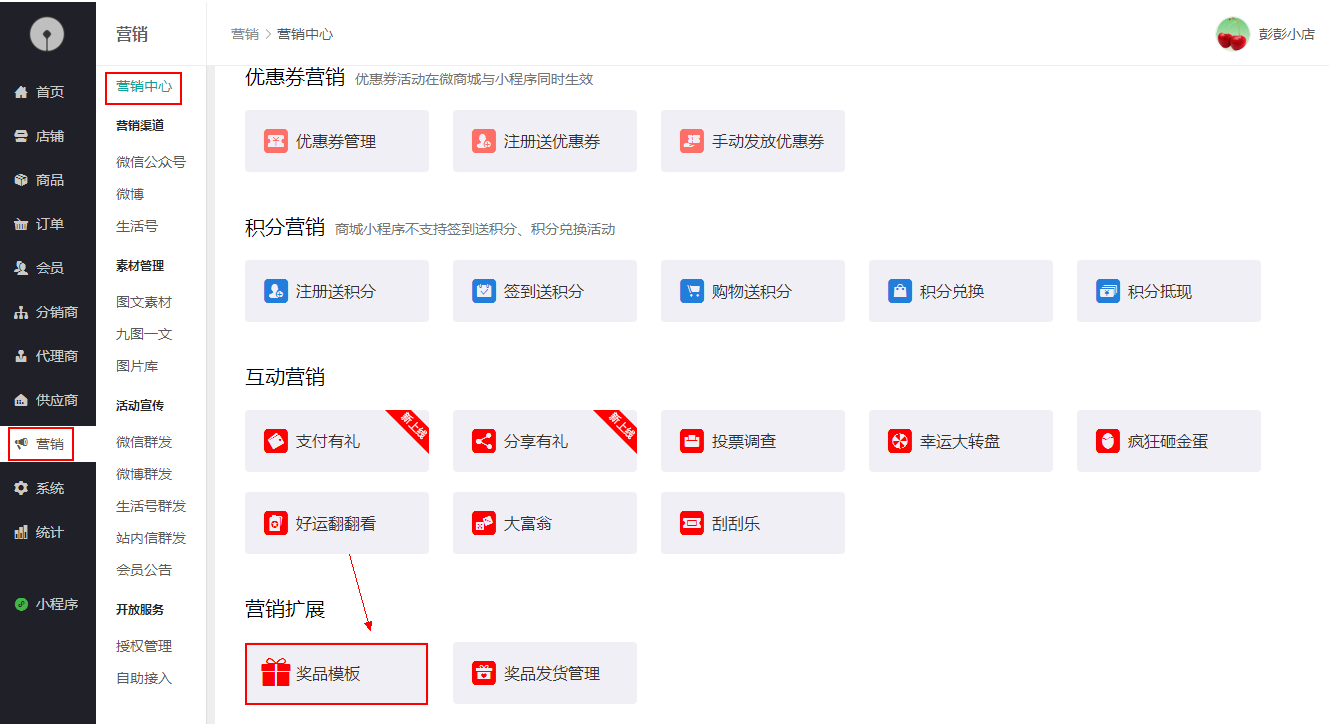
Task: Open the scratch card icon (刮刮乐)
Action: click(692, 523)
